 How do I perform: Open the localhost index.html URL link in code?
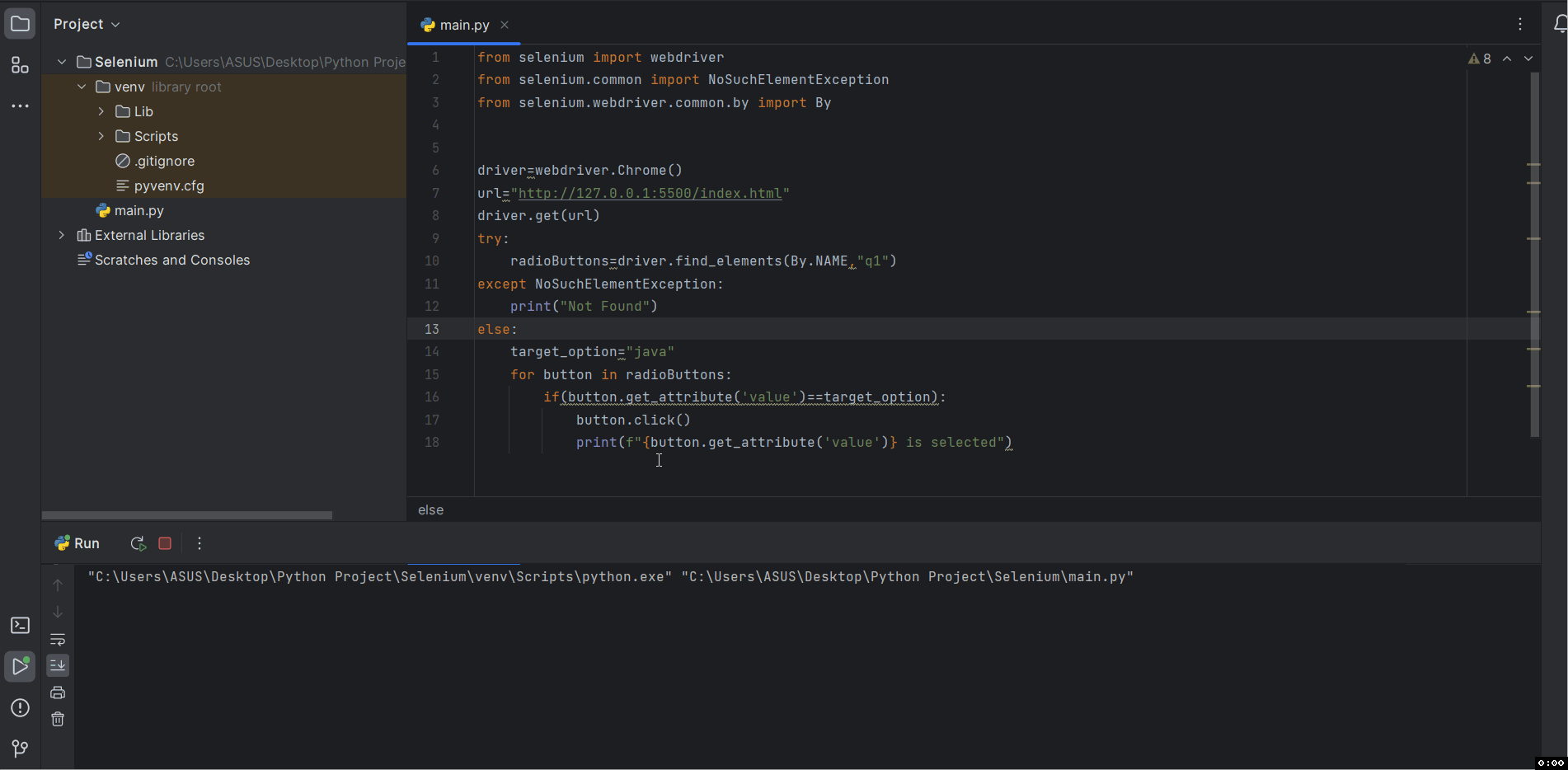650,193
